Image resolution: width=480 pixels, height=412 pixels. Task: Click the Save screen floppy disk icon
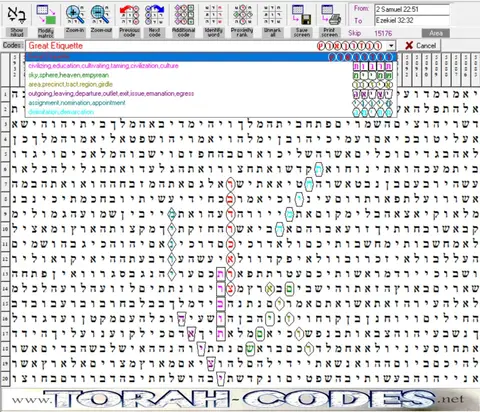coord(301,14)
